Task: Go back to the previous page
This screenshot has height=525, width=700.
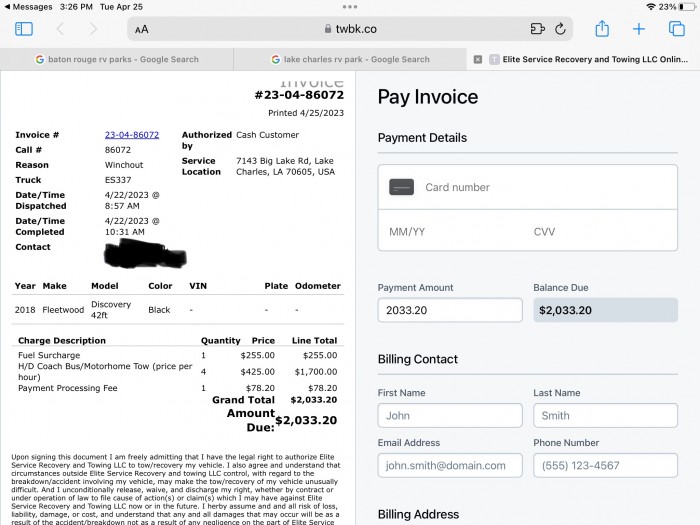Action: coord(60,29)
